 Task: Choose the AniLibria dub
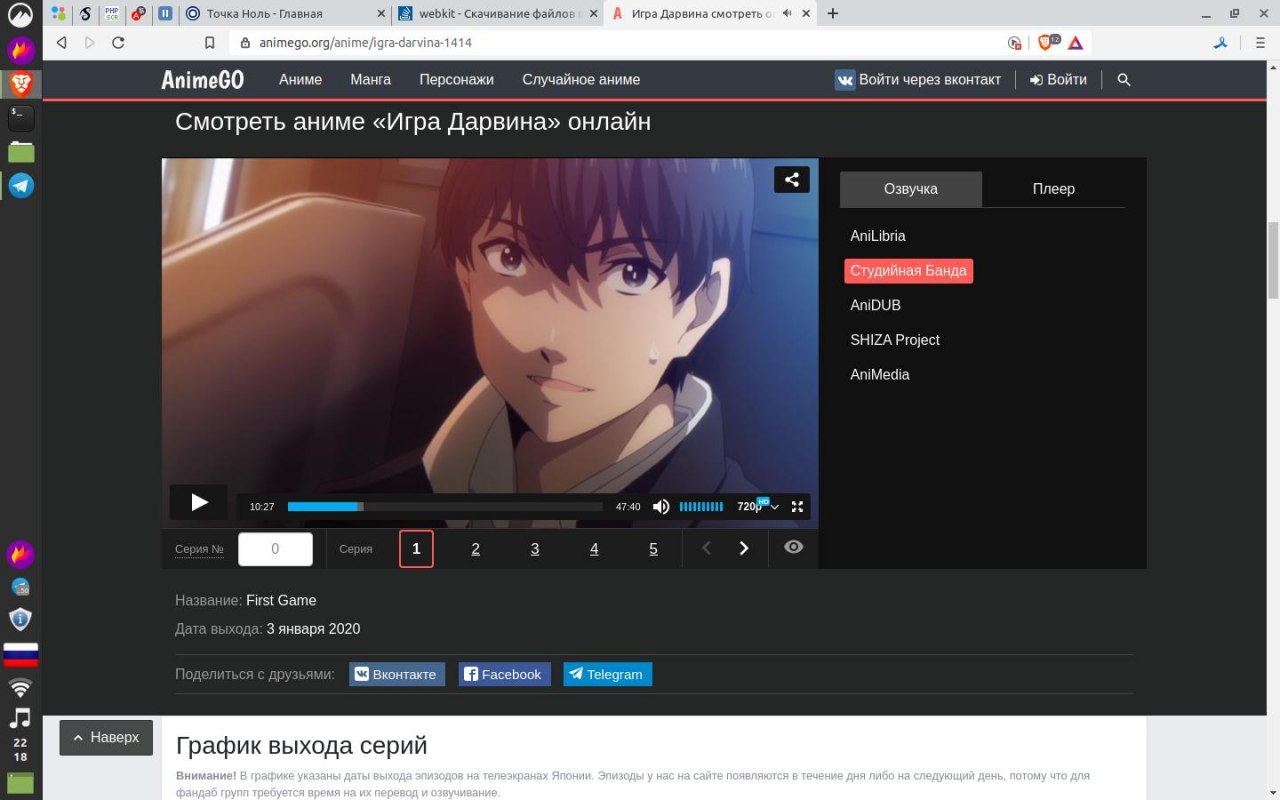(x=878, y=236)
